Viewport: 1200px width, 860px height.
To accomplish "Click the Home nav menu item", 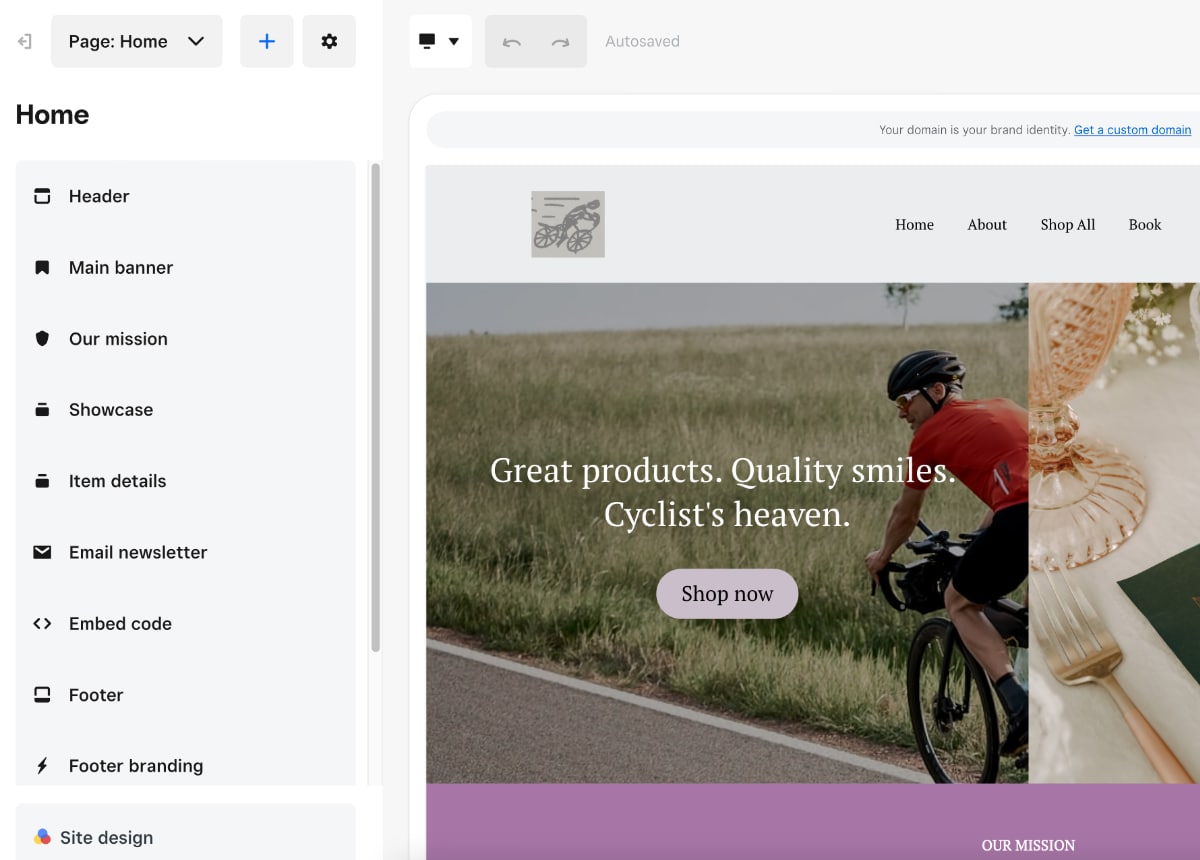I will click(914, 225).
